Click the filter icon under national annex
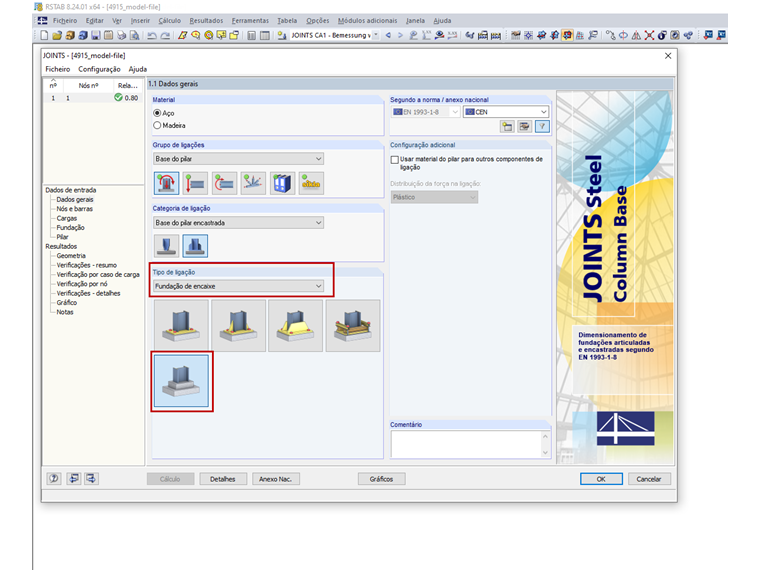 pos(542,127)
